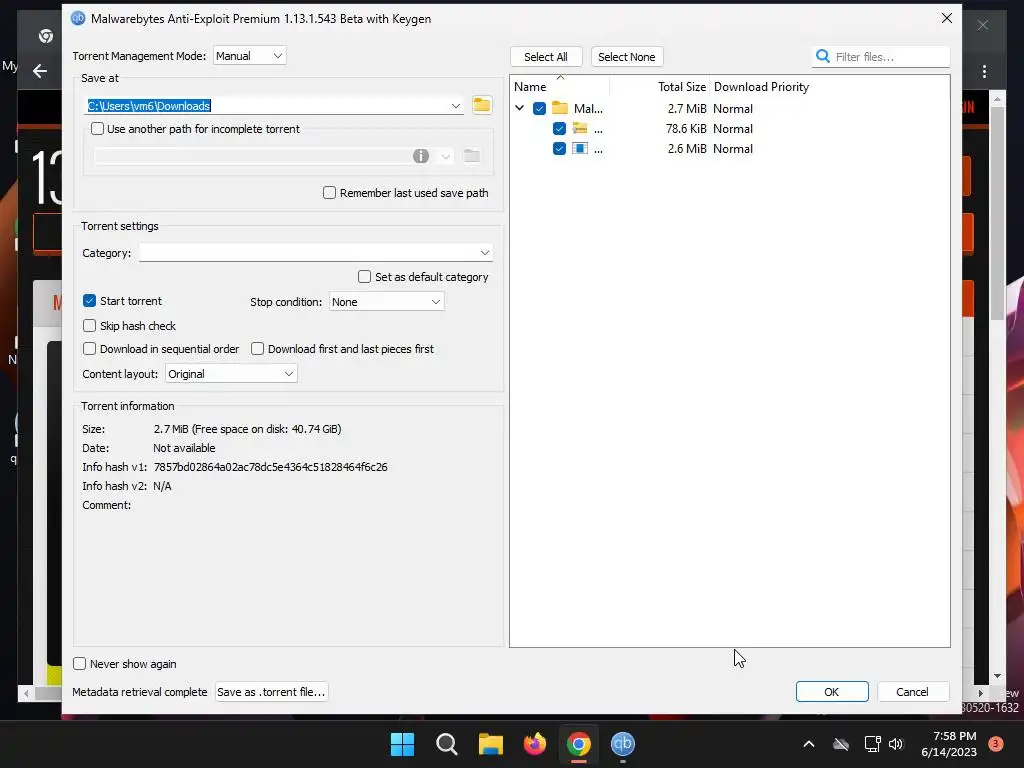Close the add torrent dialog
The width and height of the screenshot is (1024, 768).
click(947, 18)
